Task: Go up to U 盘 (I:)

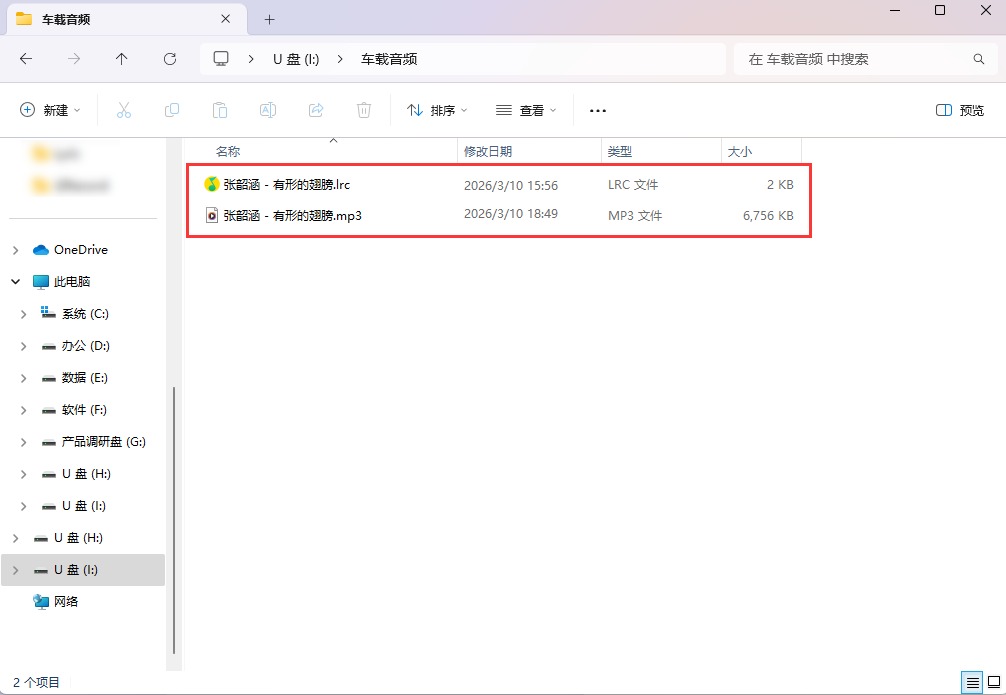Action: pyautogui.click(x=121, y=59)
